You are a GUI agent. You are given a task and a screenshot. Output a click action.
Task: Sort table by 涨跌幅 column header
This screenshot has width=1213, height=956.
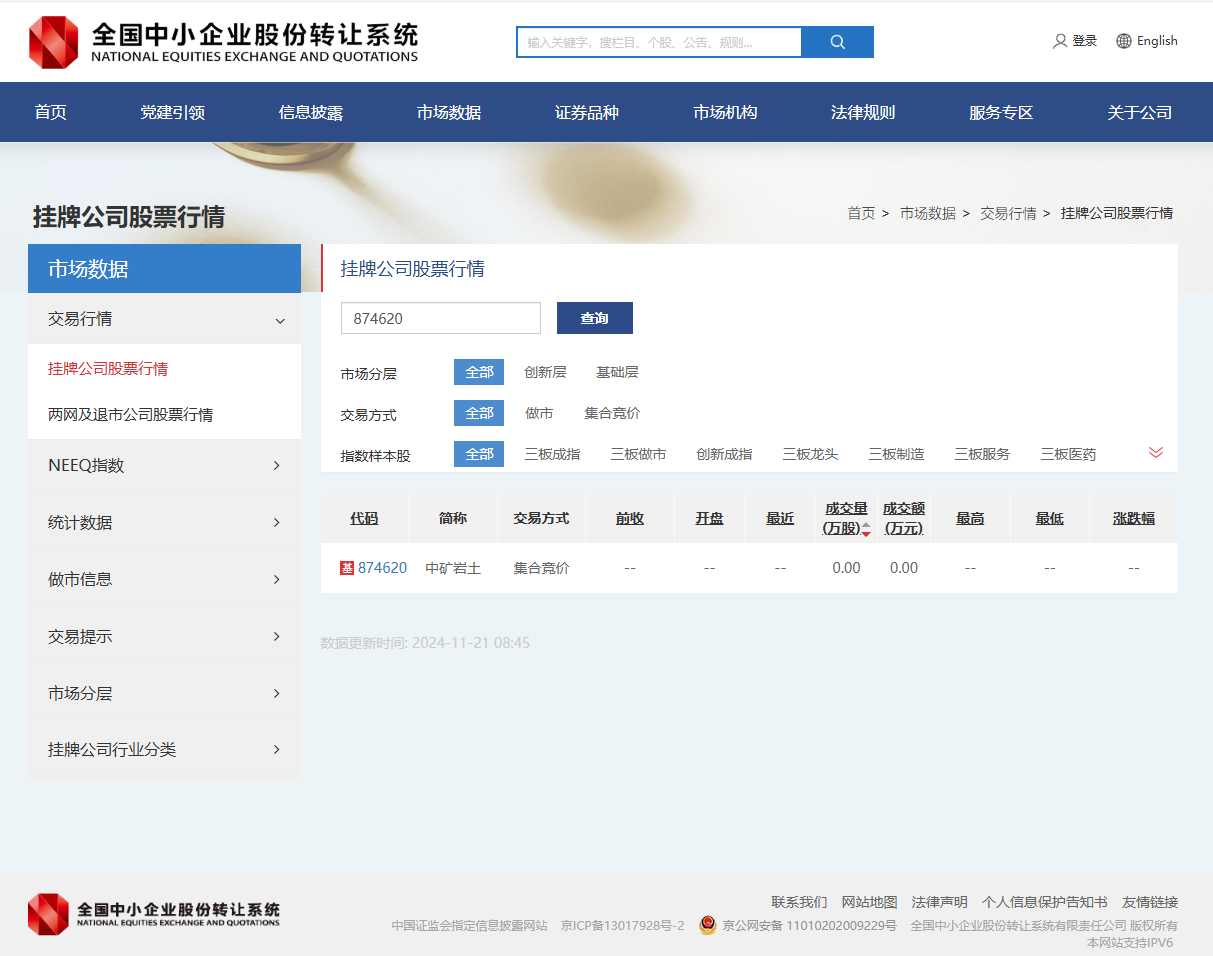coord(1134,518)
